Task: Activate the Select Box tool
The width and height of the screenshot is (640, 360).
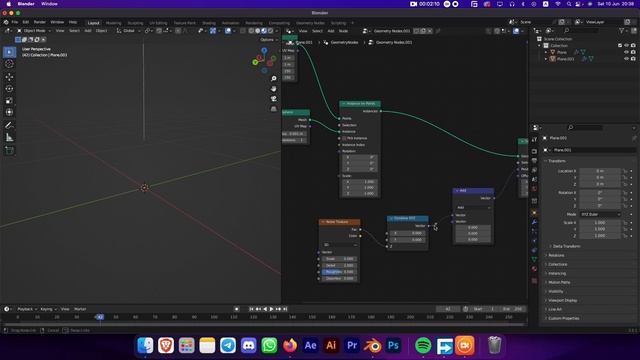Action: [9, 52]
